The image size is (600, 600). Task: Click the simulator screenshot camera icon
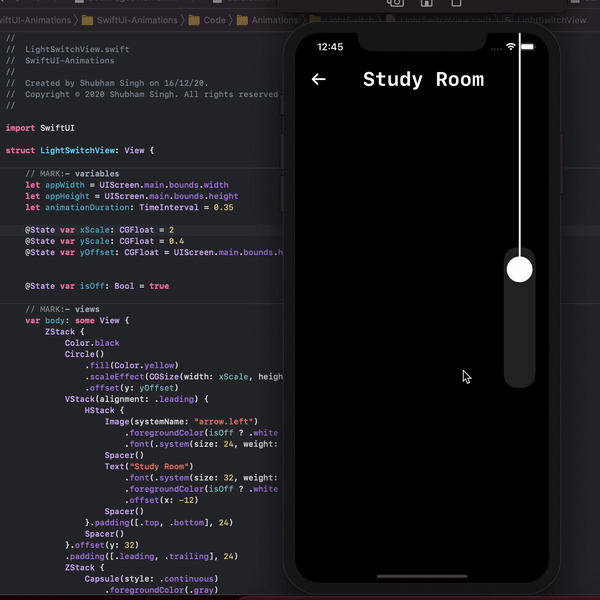395,3
